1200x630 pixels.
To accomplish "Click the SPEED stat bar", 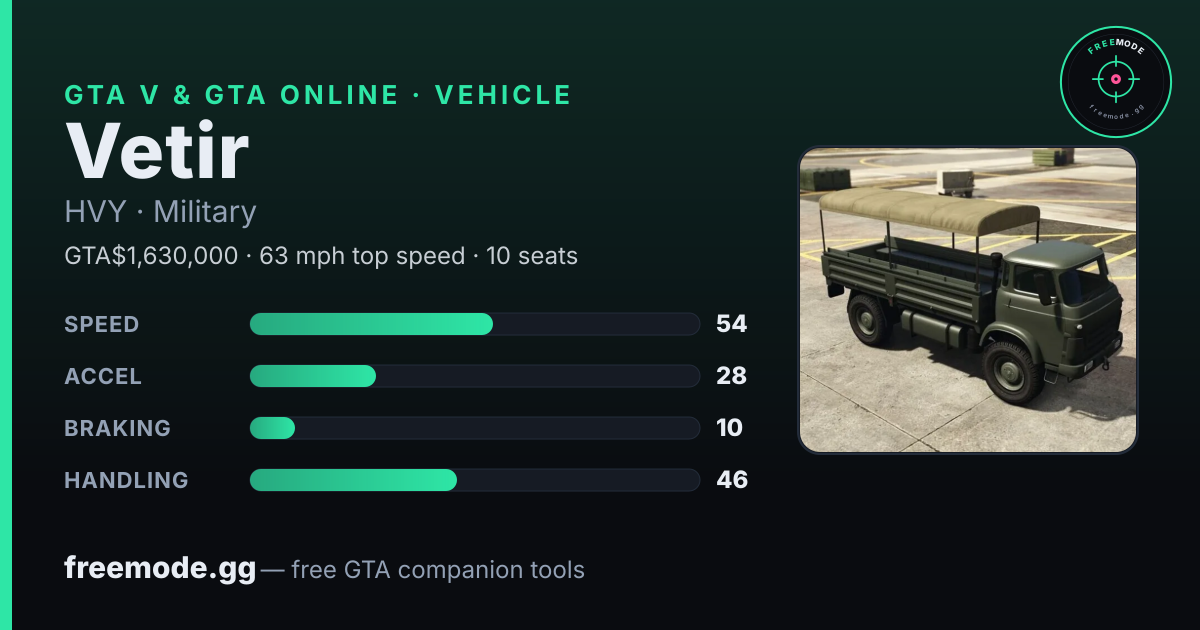I will tap(474, 324).
